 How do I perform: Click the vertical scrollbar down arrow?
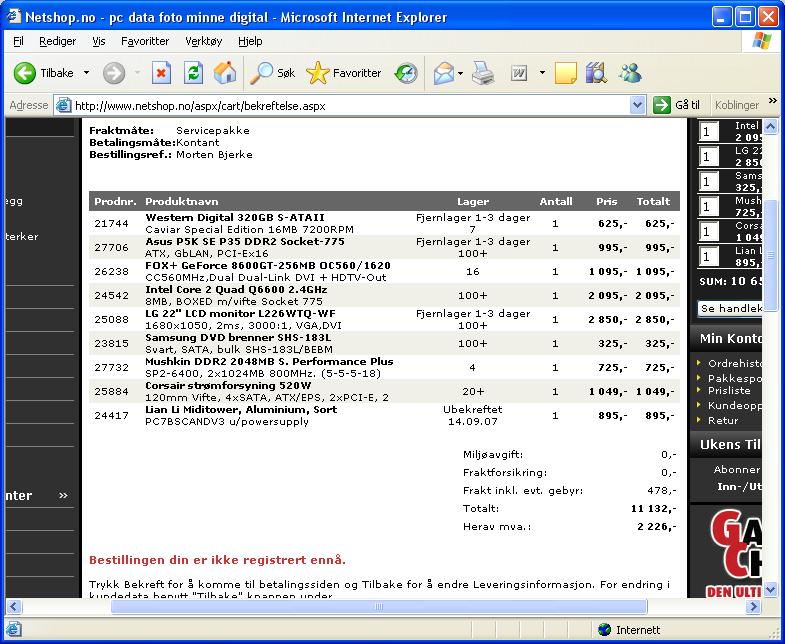770,589
